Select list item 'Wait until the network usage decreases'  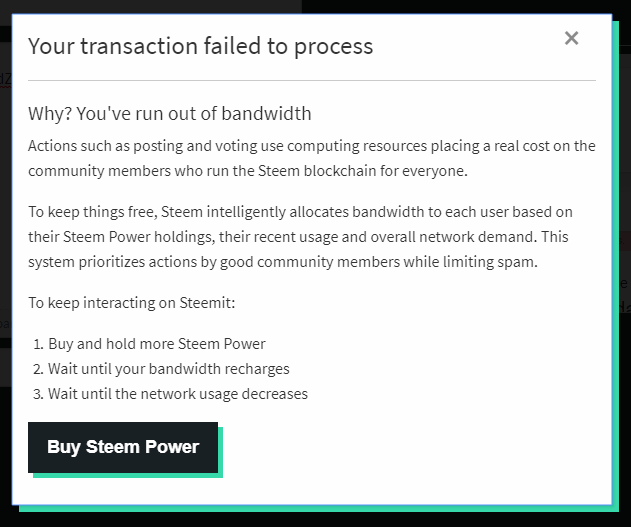click(178, 393)
